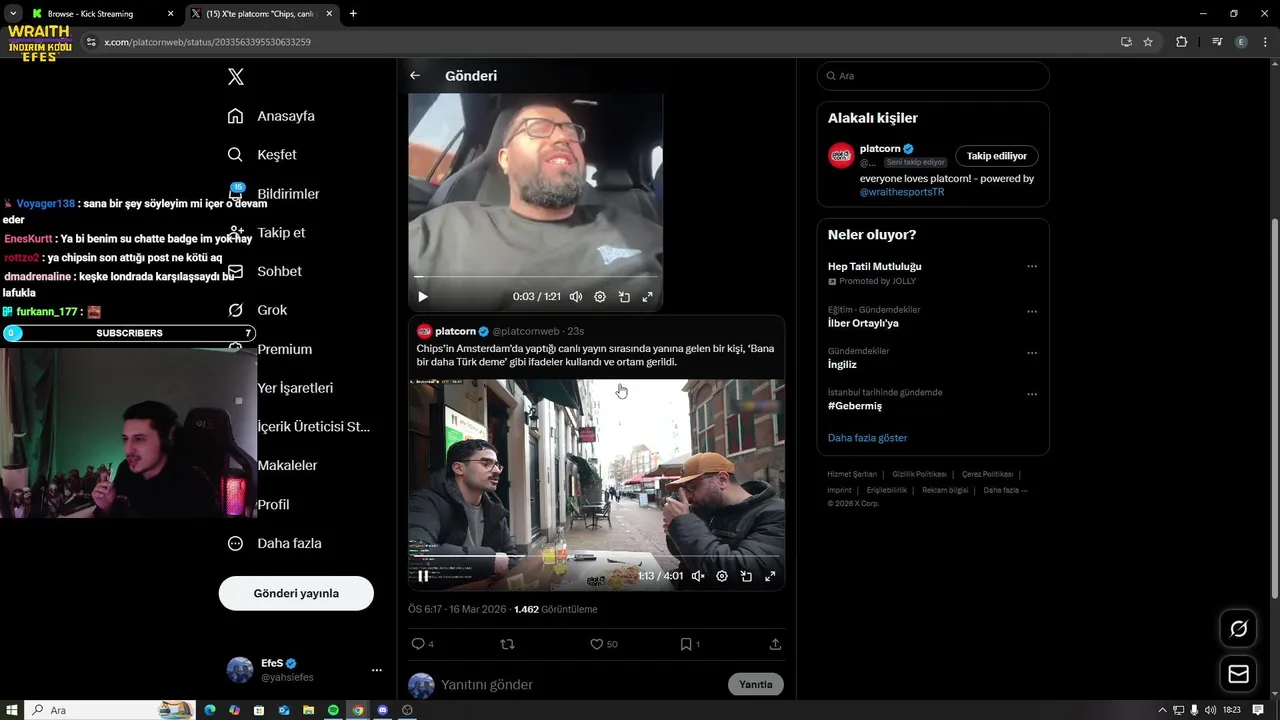Make the lower video fullscreen
The width and height of the screenshot is (1280, 720).
point(770,576)
